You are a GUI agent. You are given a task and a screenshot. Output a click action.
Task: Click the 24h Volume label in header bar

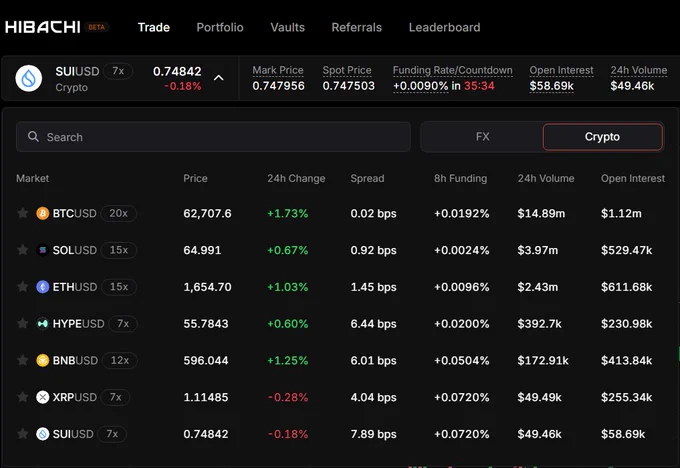(639, 70)
